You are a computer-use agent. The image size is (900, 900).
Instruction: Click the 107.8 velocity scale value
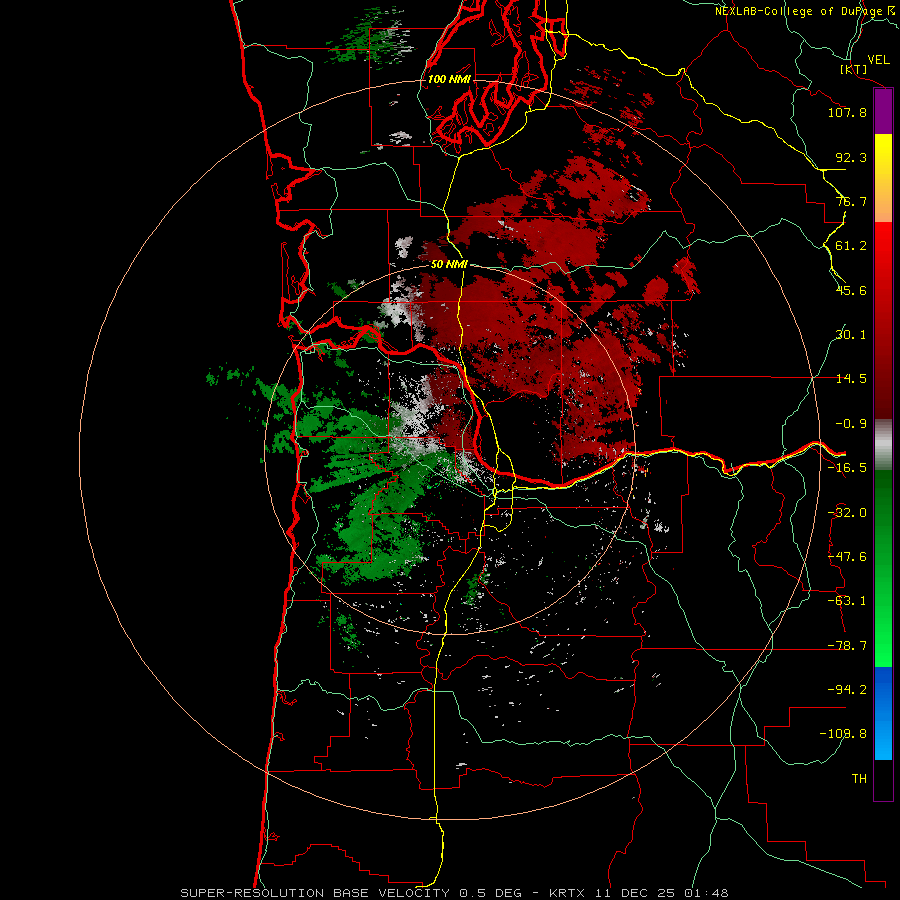tap(847, 112)
